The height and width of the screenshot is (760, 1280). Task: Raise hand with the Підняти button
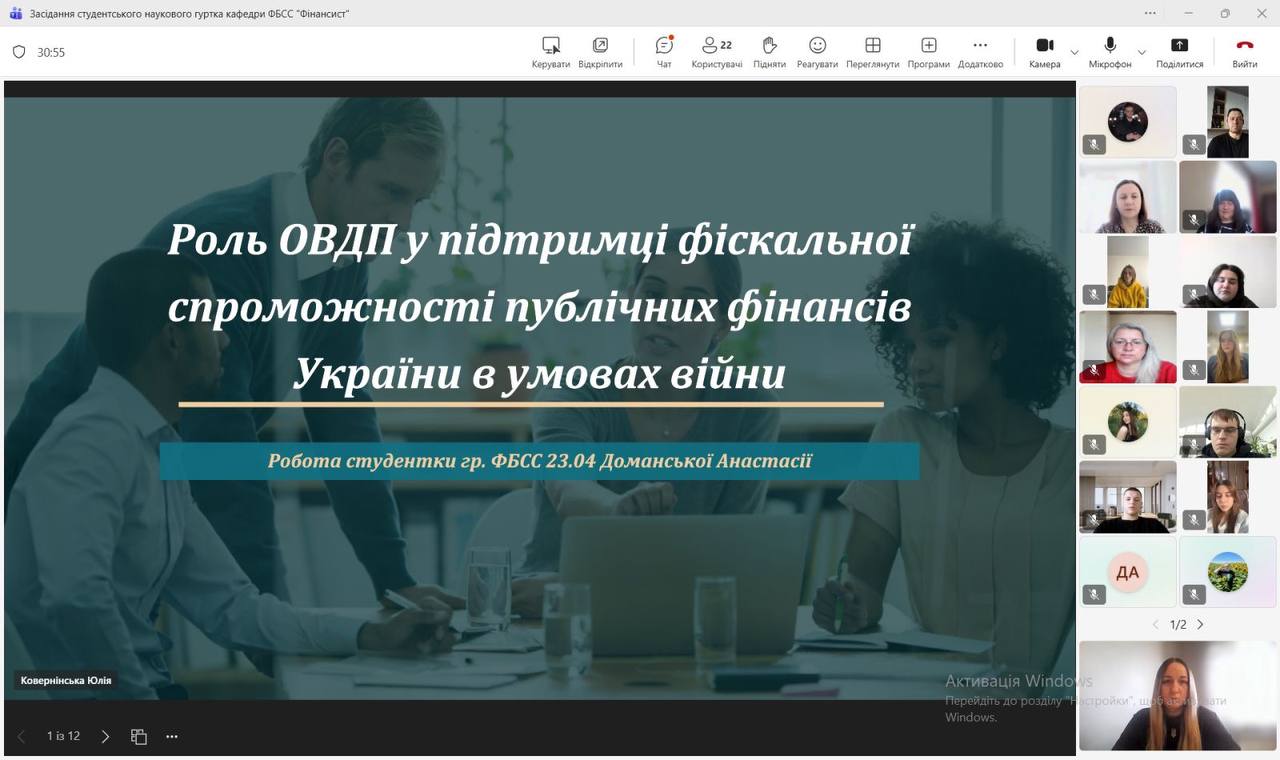[769, 52]
